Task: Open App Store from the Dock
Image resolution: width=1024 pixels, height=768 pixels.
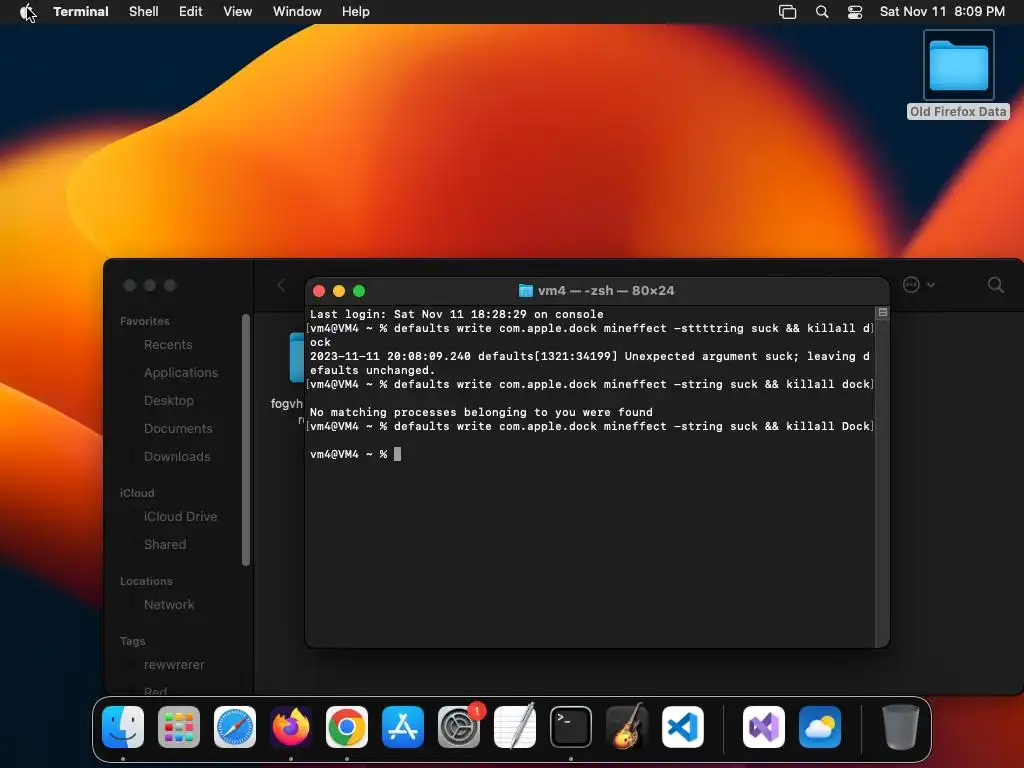Action: pos(403,727)
